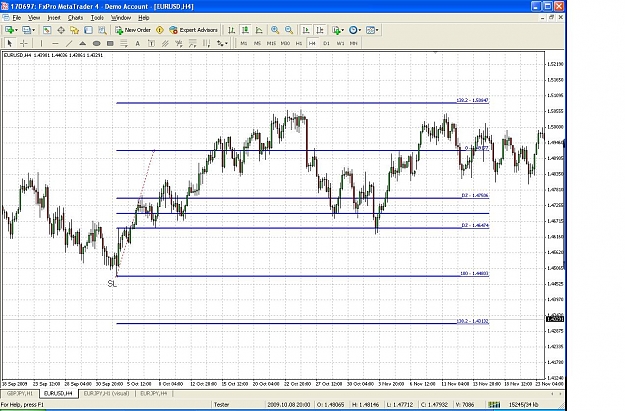Open the Market Watch window

pos(47,30)
